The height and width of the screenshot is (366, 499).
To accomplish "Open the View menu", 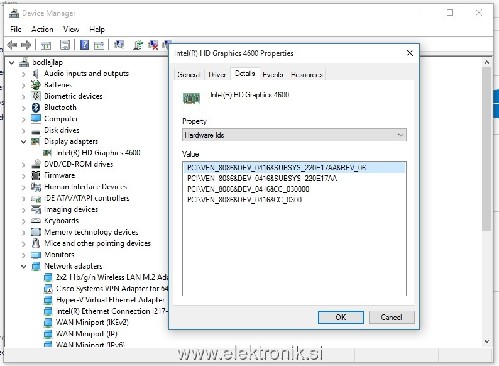I will pyautogui.click(x=71, y=29).
